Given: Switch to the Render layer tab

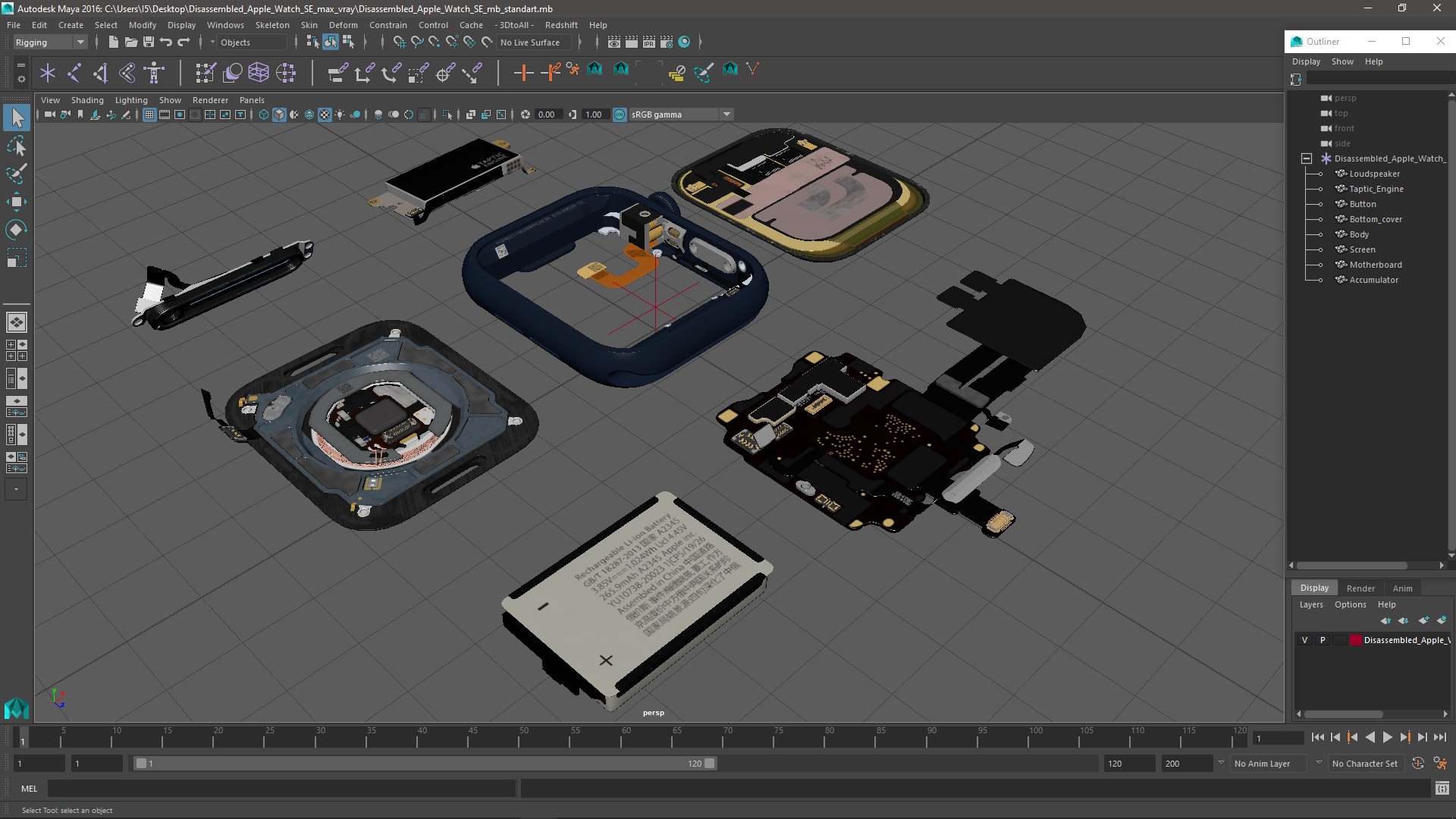Looking at the screenshot, I should (x=1360, y=588).
